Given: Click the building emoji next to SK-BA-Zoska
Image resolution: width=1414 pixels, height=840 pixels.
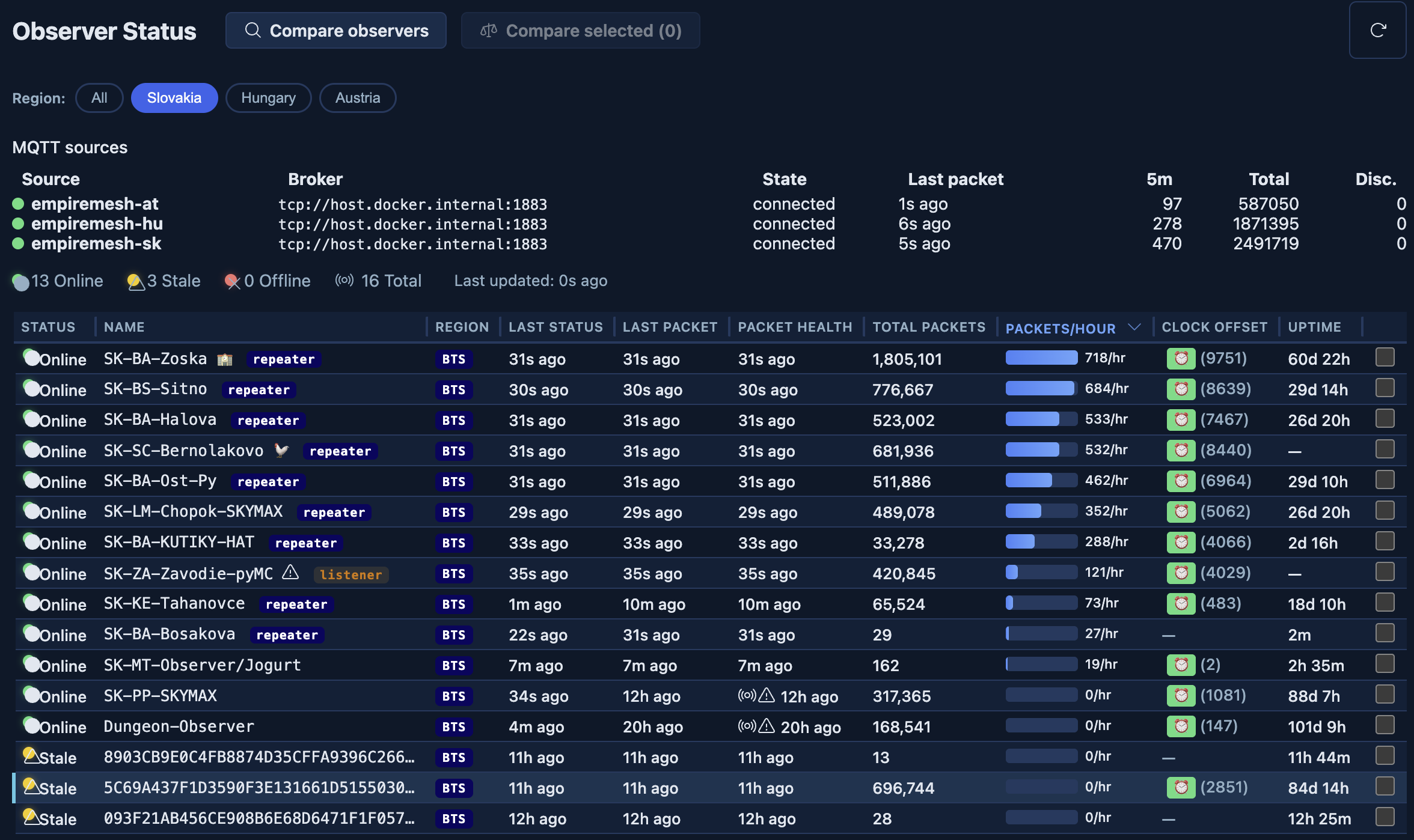Looking at the screenshot, I should [225, 359].
